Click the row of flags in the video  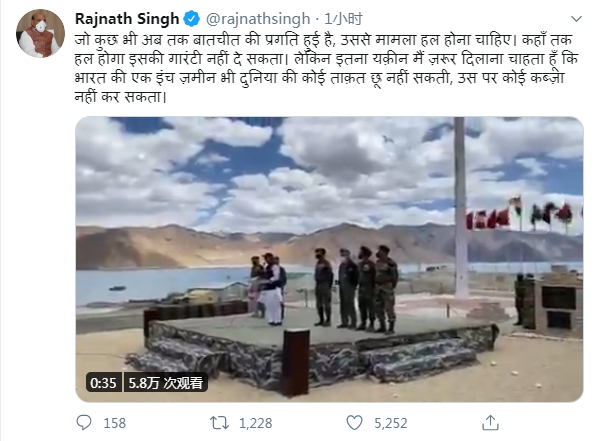click(x=523, y=214)
